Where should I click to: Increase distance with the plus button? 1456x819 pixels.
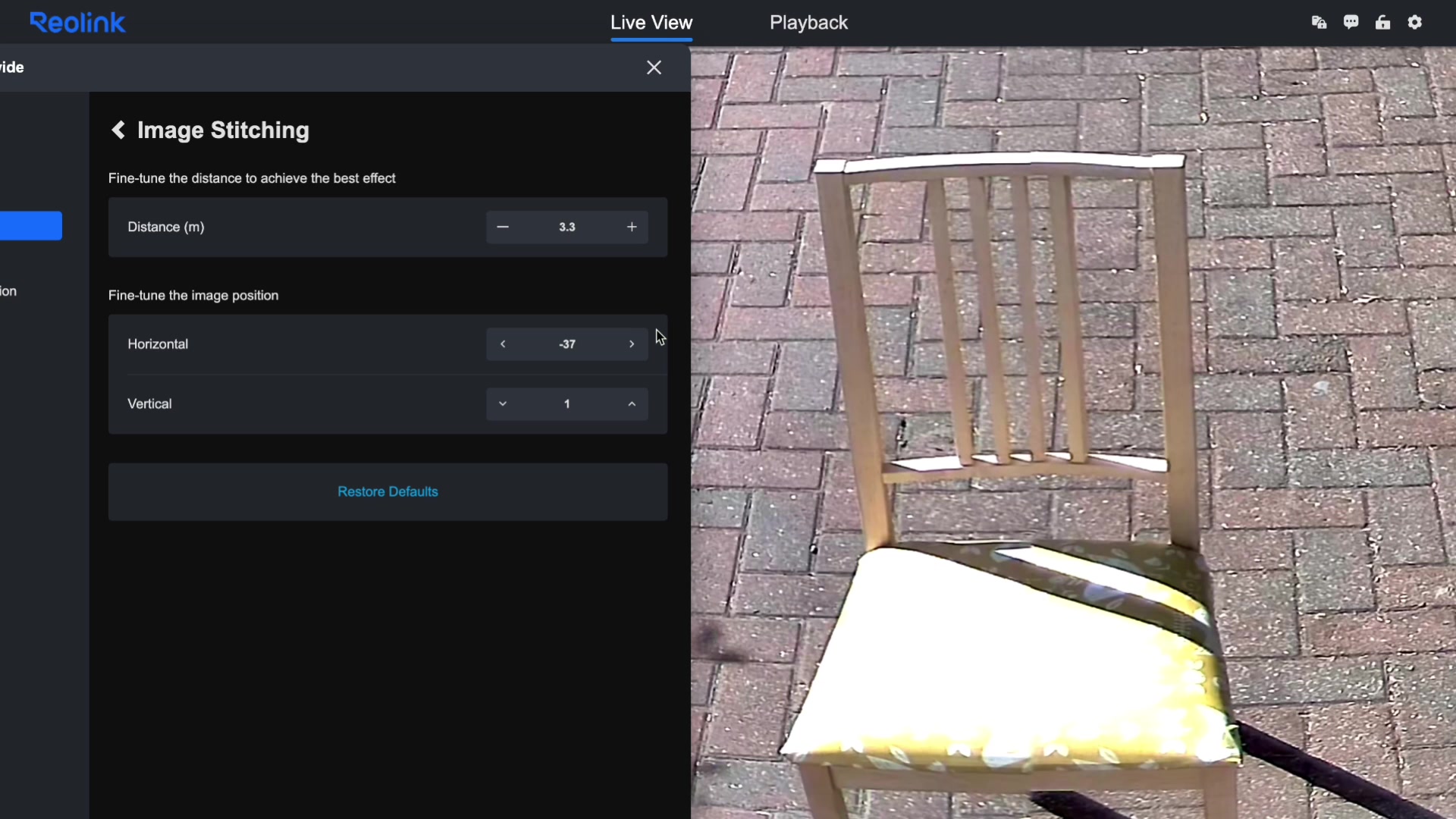(x=632, y=227)
